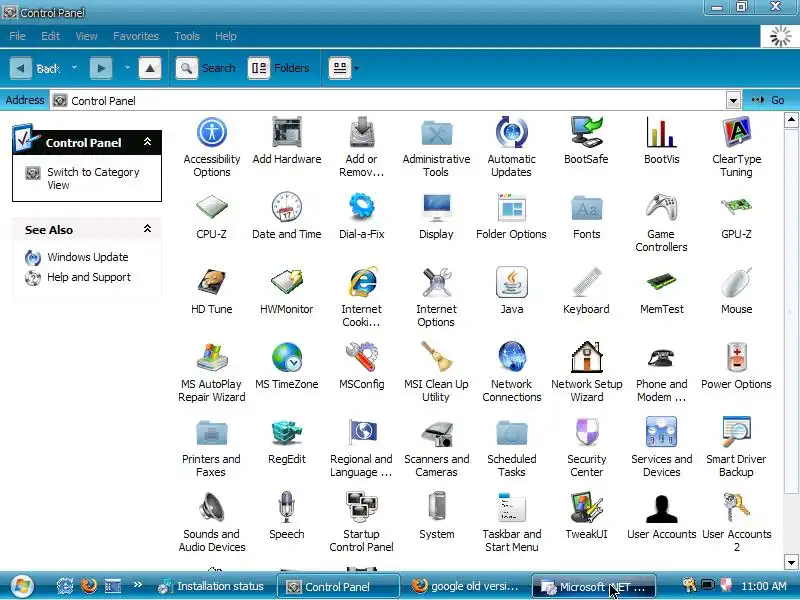Click the Go button
The image size is (800, 600).
pos(768,101)
